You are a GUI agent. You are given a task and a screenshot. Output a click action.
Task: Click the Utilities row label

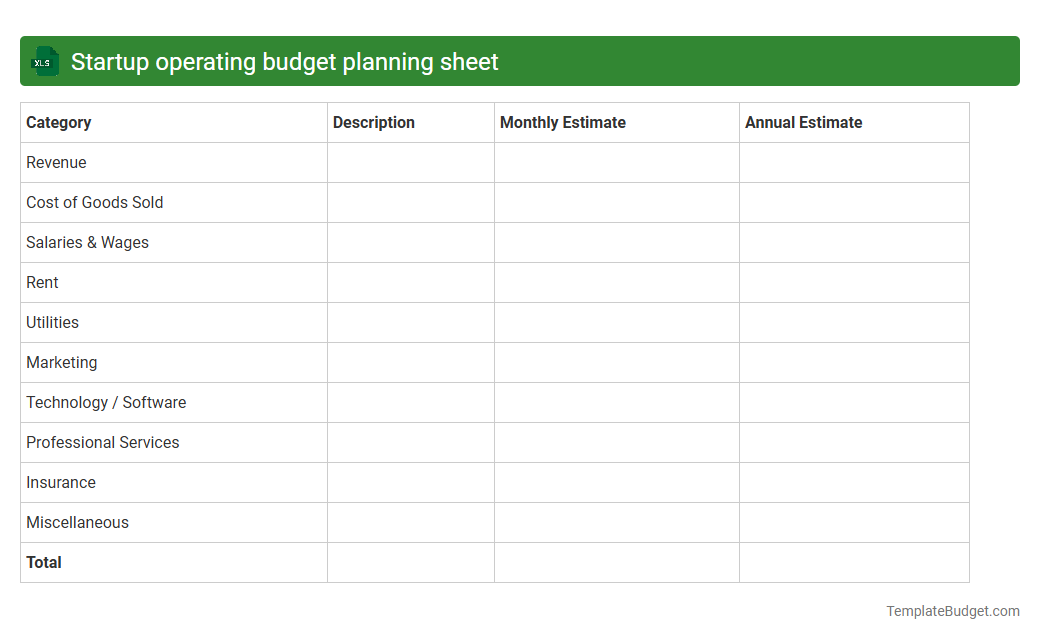tap(52, 322)
